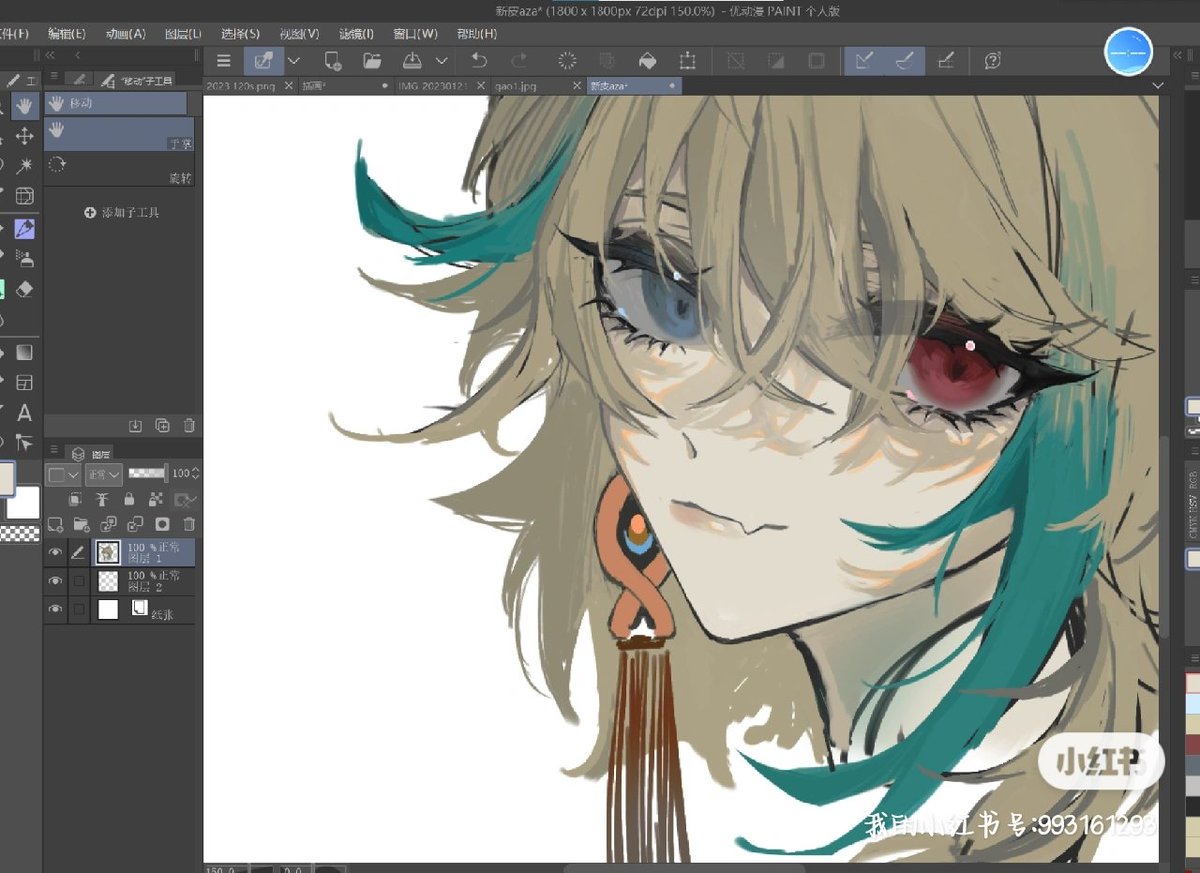Click the Redo arrow in command bar
The width and height of the screenshot is (1200, 873).
[519, 61]
